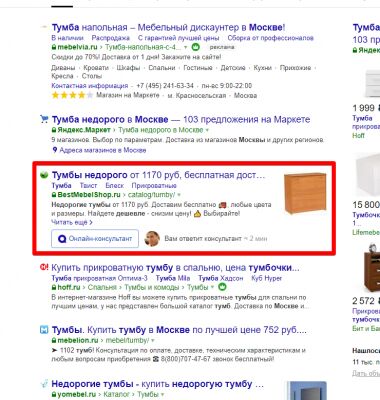Click the consultant avatar photo

pyautogui.click(x=152, y=238)
